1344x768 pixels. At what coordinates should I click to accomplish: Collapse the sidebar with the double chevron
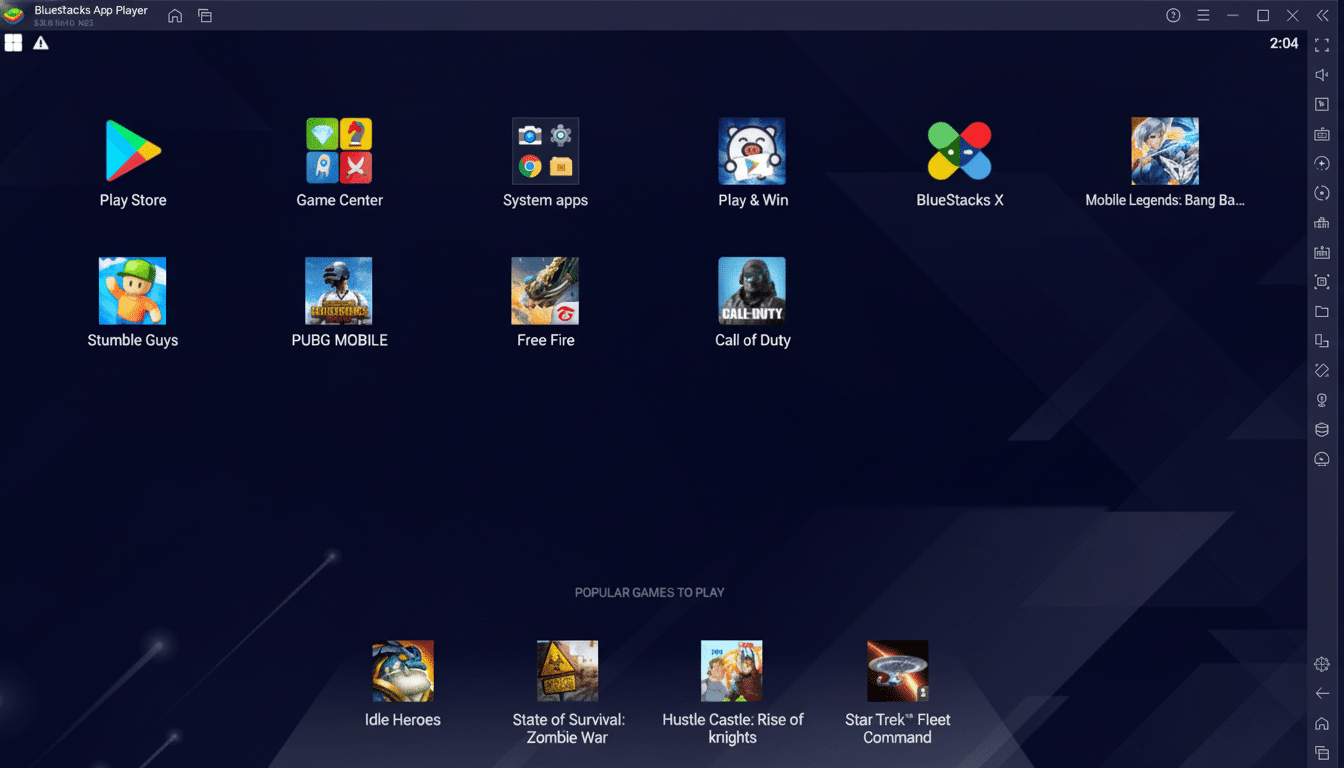pos(1322,15)
